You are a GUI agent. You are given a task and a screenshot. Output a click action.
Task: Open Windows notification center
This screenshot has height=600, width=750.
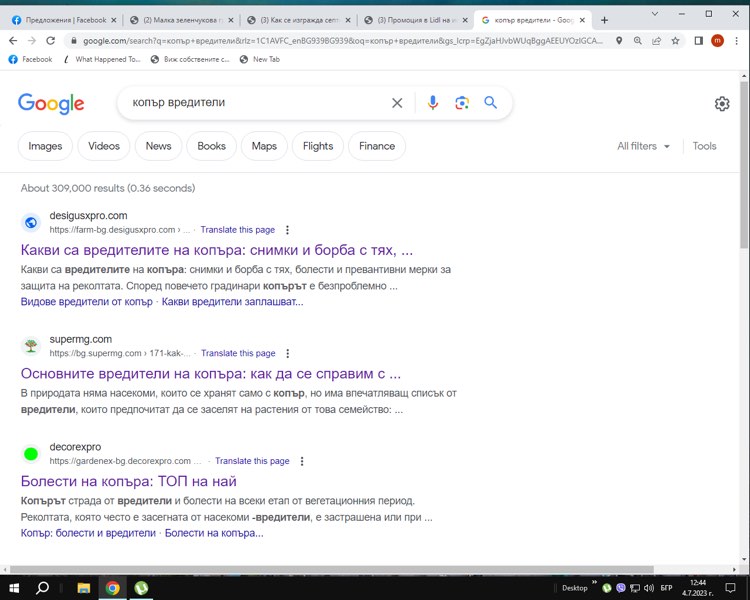click(730, 588)
